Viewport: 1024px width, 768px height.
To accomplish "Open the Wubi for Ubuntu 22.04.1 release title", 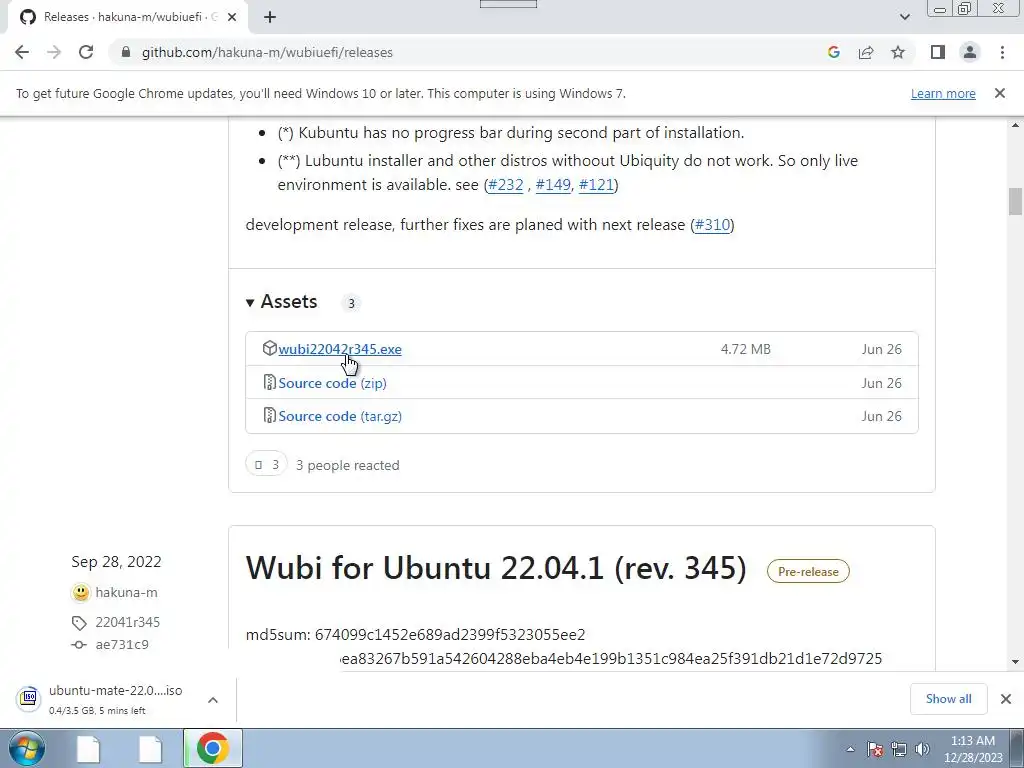I will point(496,568).
